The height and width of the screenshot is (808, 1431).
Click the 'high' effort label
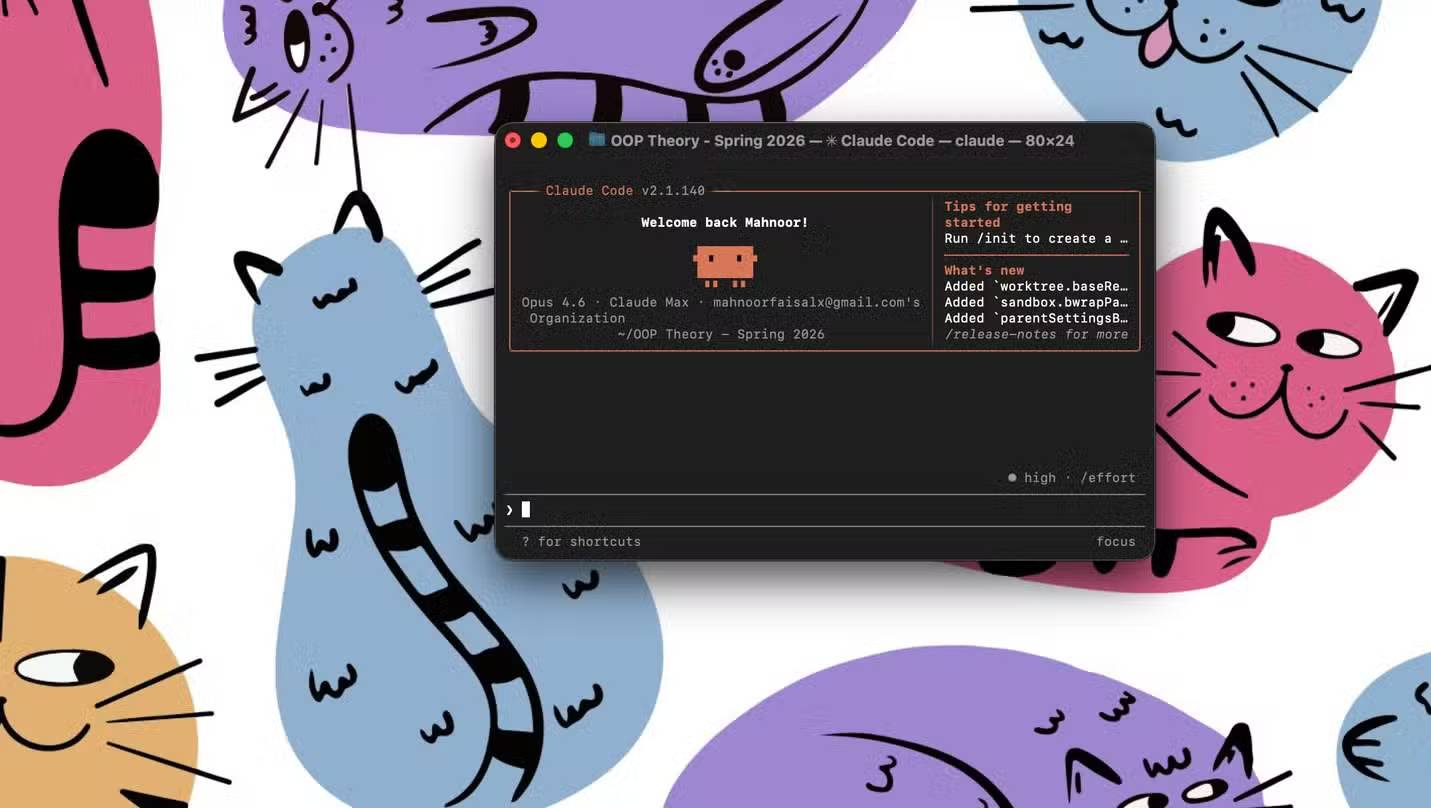coord(1040,478)
